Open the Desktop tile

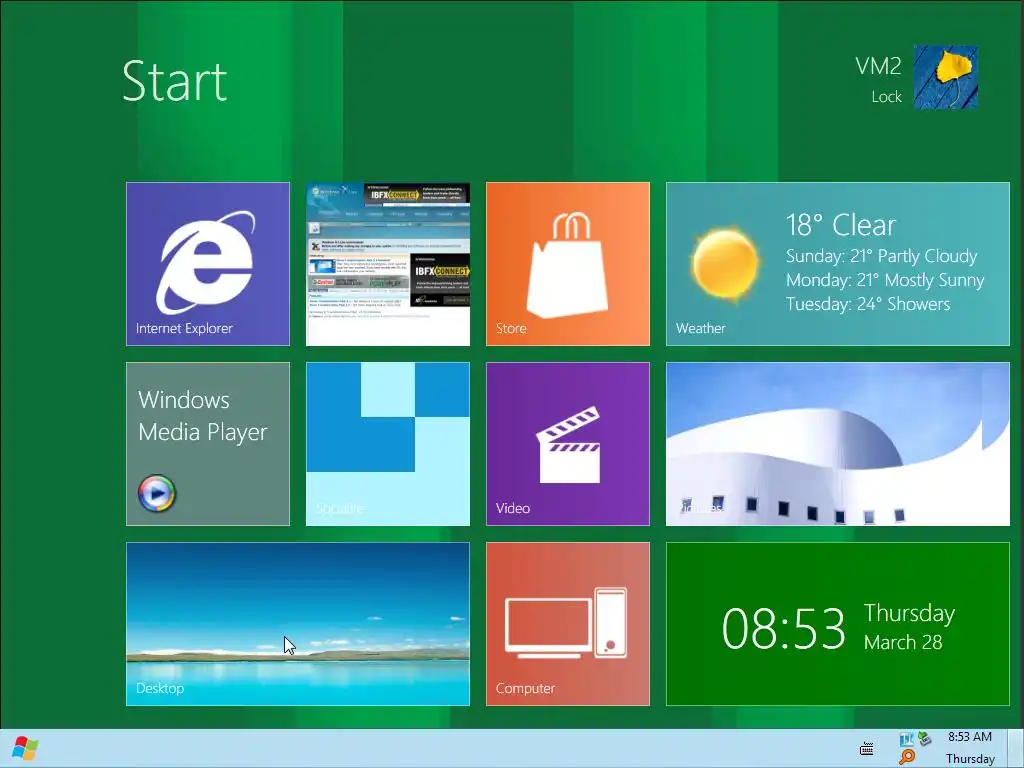point(298,624)
